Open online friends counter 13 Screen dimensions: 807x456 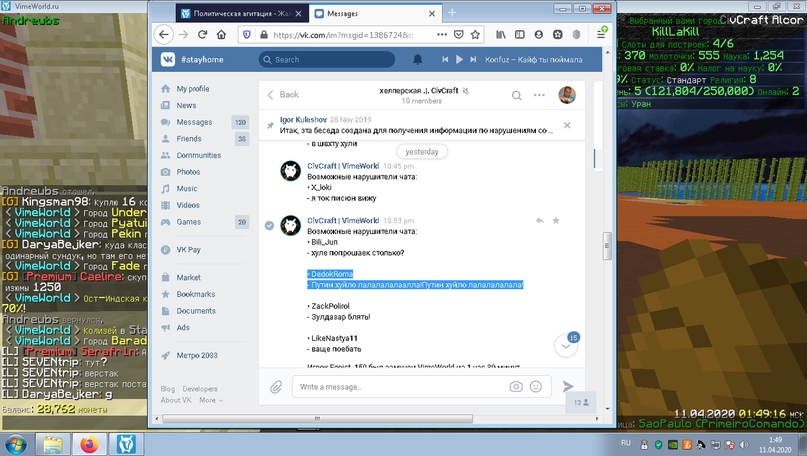pyautogui.click(x=581, y=402)
